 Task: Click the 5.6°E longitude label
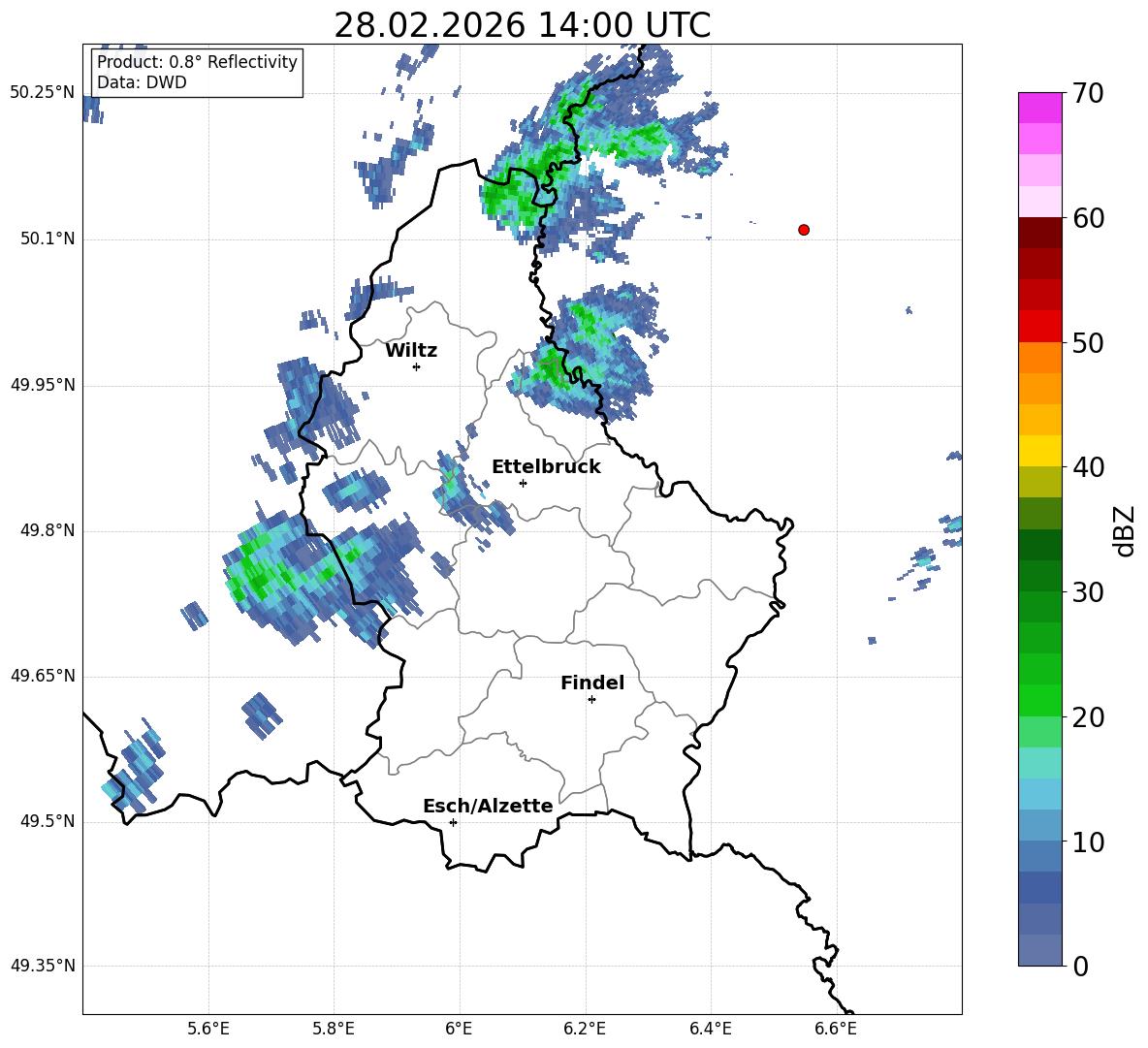point(208,1029)
